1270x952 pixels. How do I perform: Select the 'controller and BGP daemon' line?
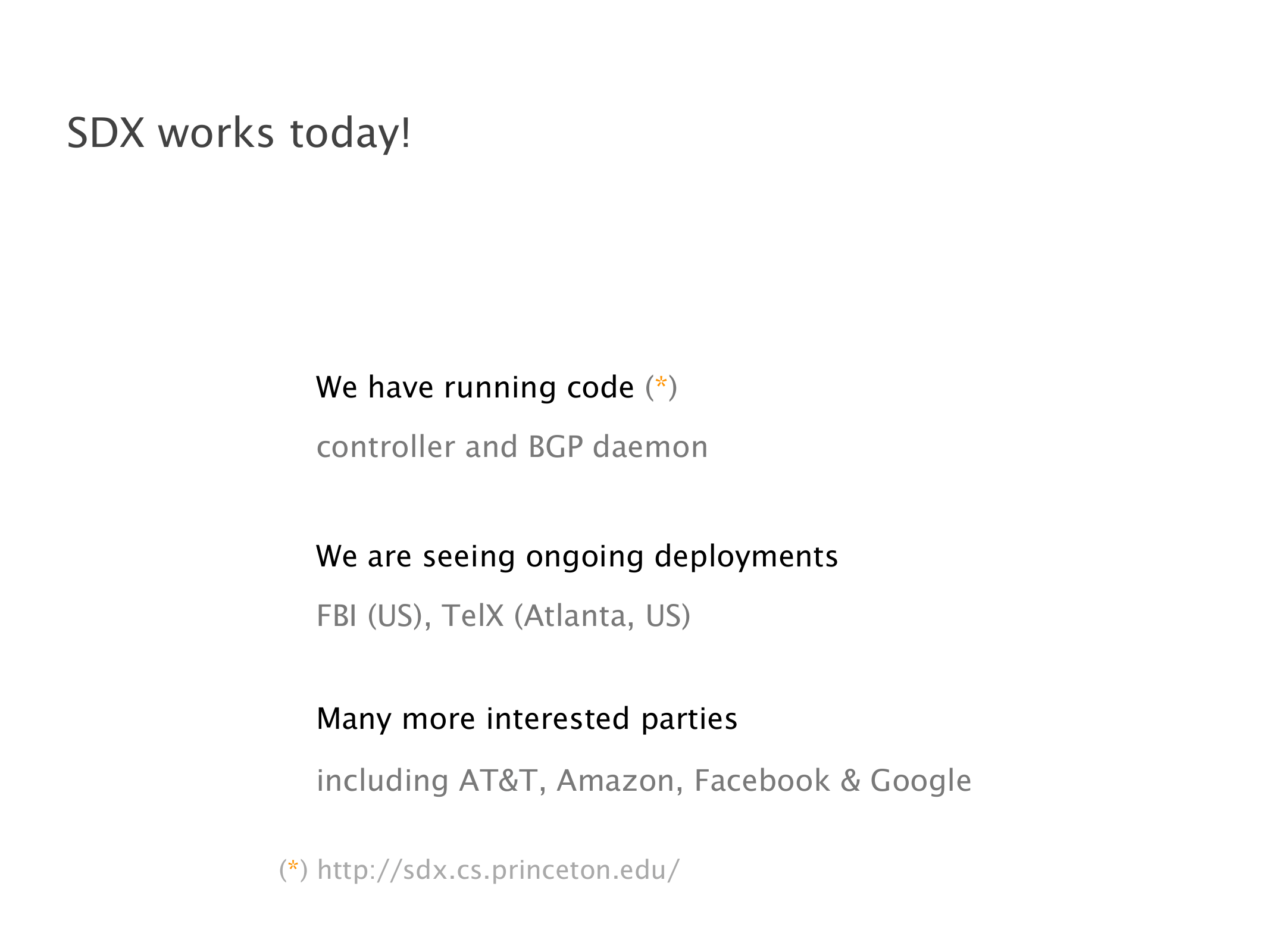click(x=512, y=447)
